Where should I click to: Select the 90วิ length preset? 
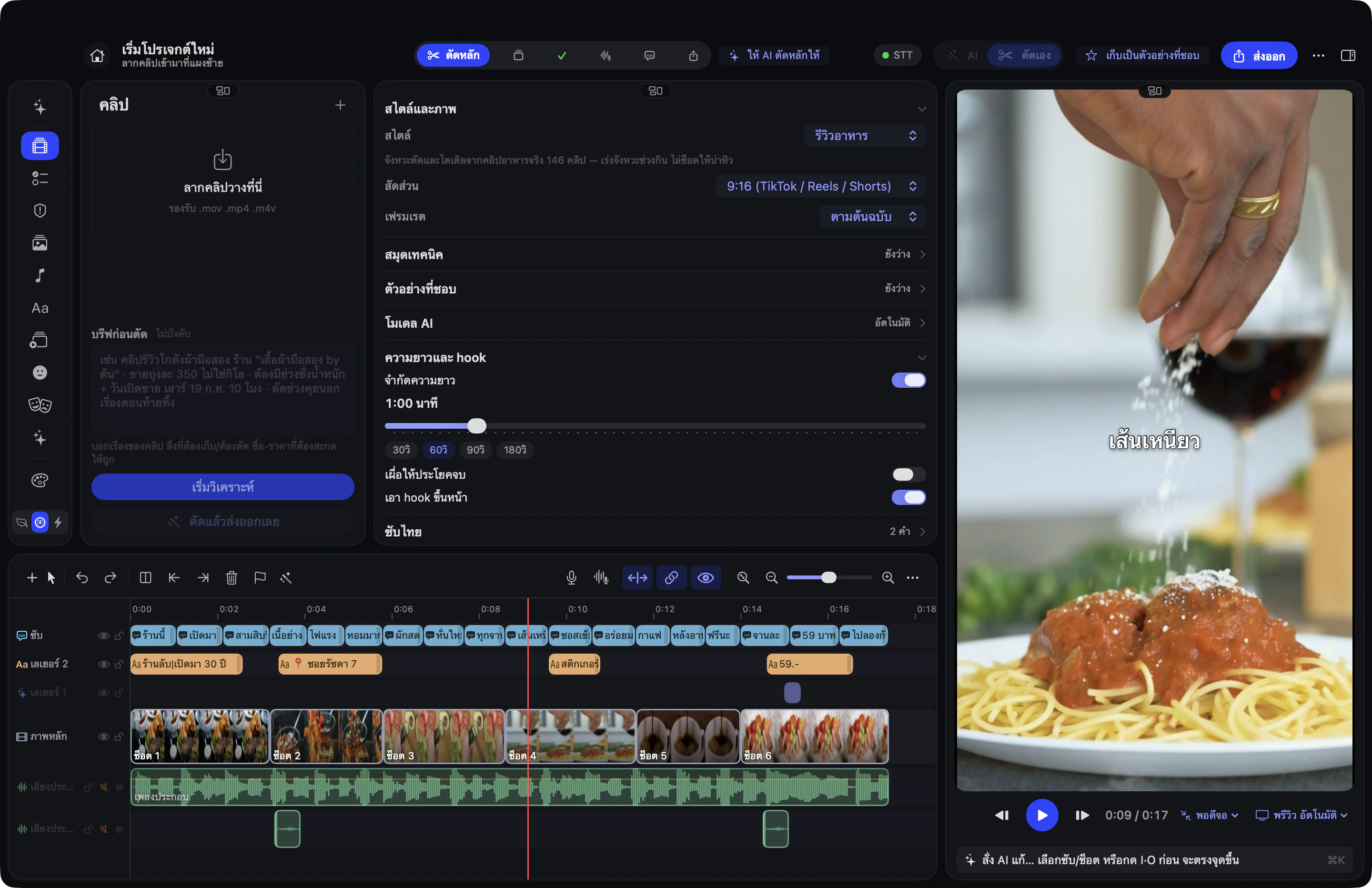pyautogui.click(x=475, y=450)
